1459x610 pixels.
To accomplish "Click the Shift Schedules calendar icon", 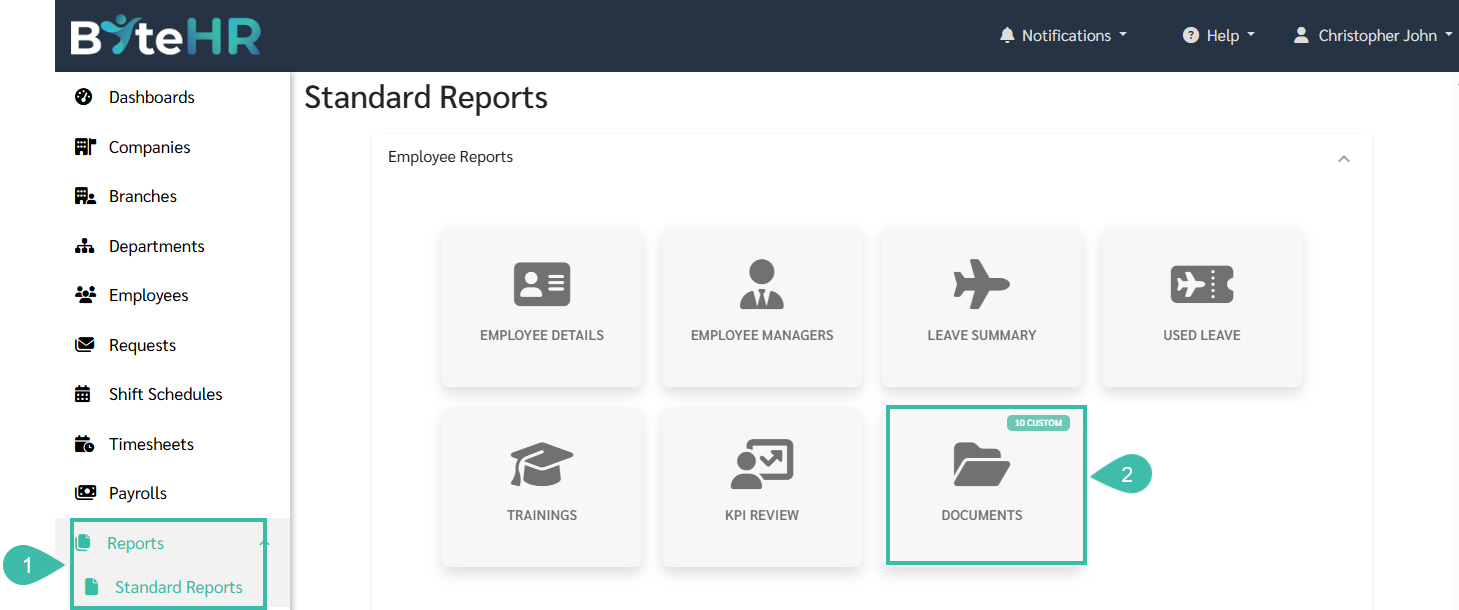I will coord(83,394).
